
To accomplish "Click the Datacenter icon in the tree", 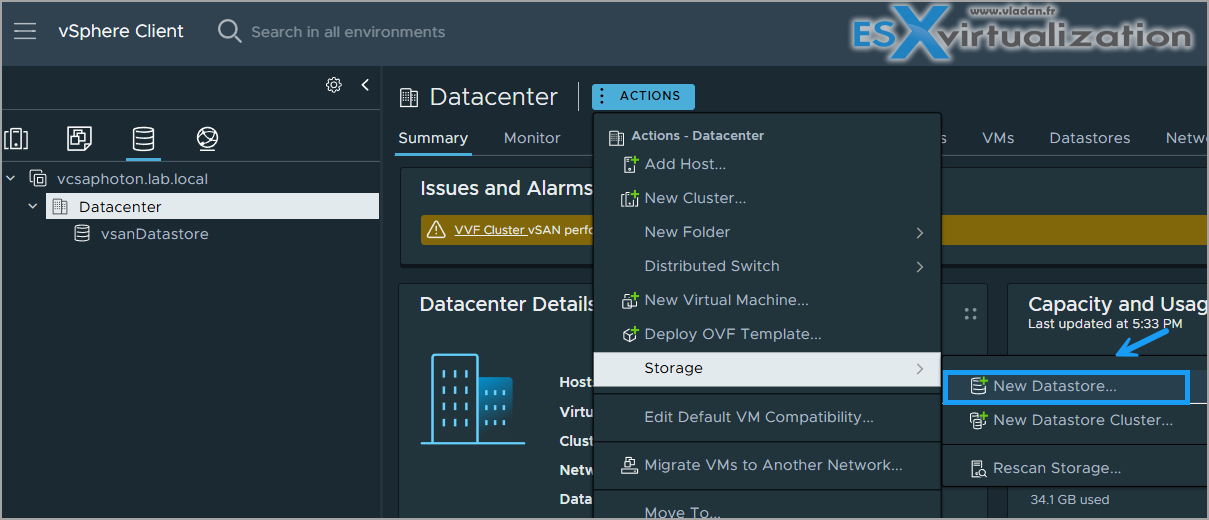I will 60,207.
